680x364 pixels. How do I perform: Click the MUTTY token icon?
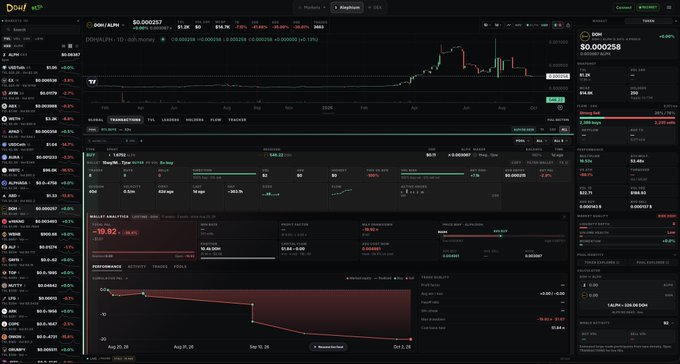coord(4,285)
